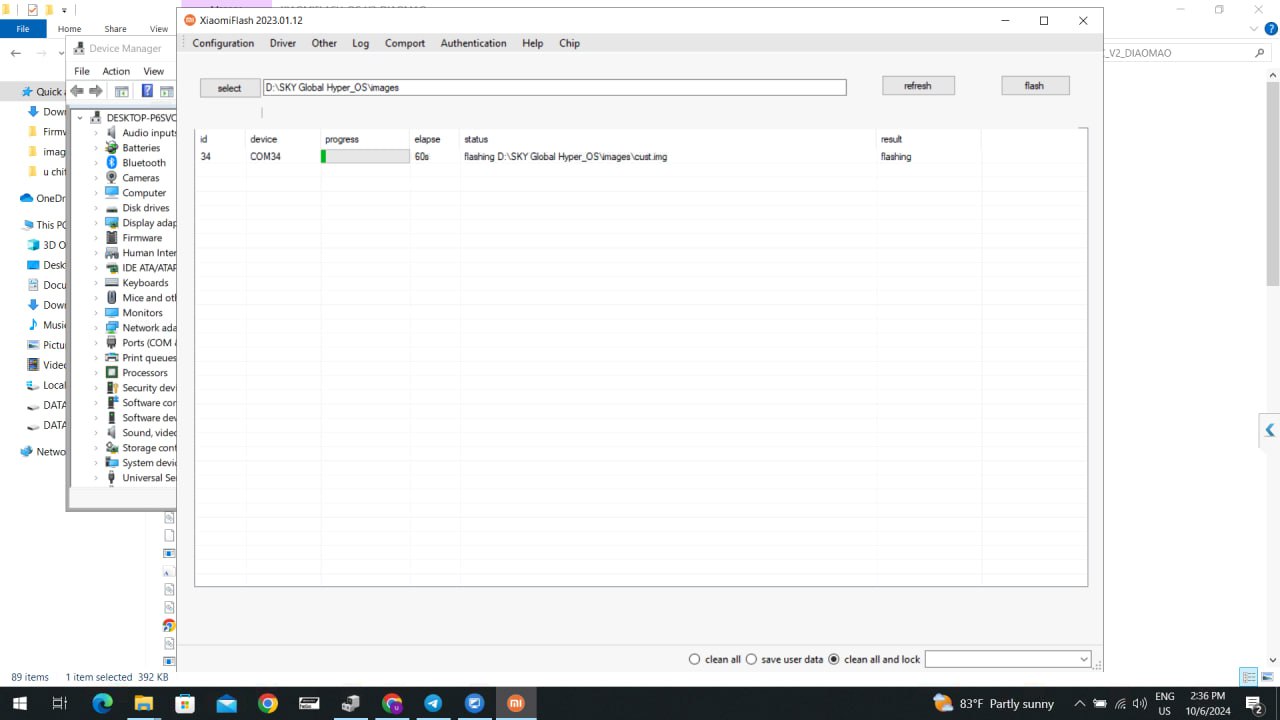Image resolution: width=1280 pixels, height=720 pixels.
Task: Expand the Batteries node in Device Manager
Action: pyautogui.click(x=97, y=148)
